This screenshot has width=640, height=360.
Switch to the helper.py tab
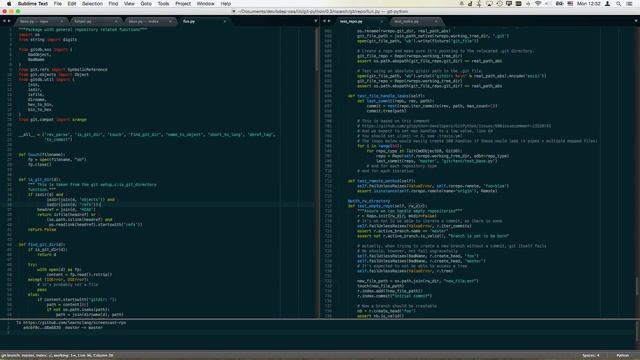(95, 21)
